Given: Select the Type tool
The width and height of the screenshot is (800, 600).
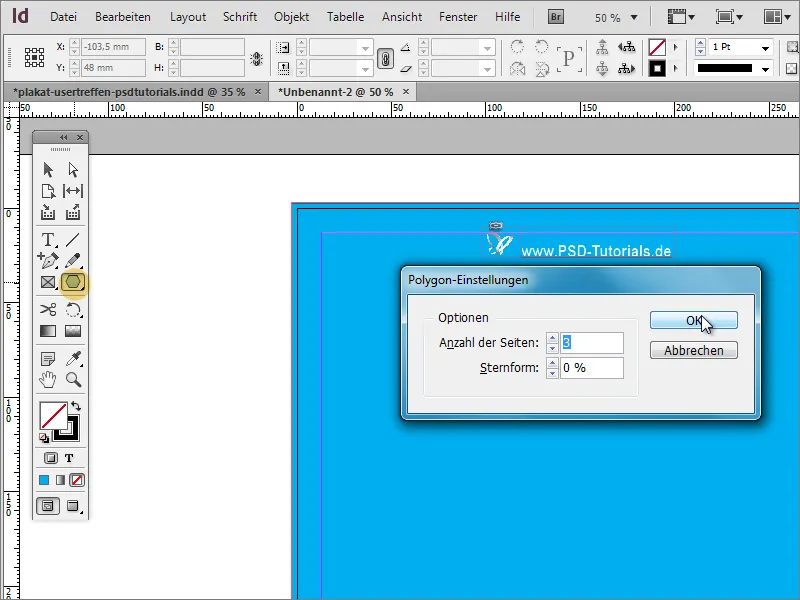Looking at the screenshot, I should (x=48, y=239).
